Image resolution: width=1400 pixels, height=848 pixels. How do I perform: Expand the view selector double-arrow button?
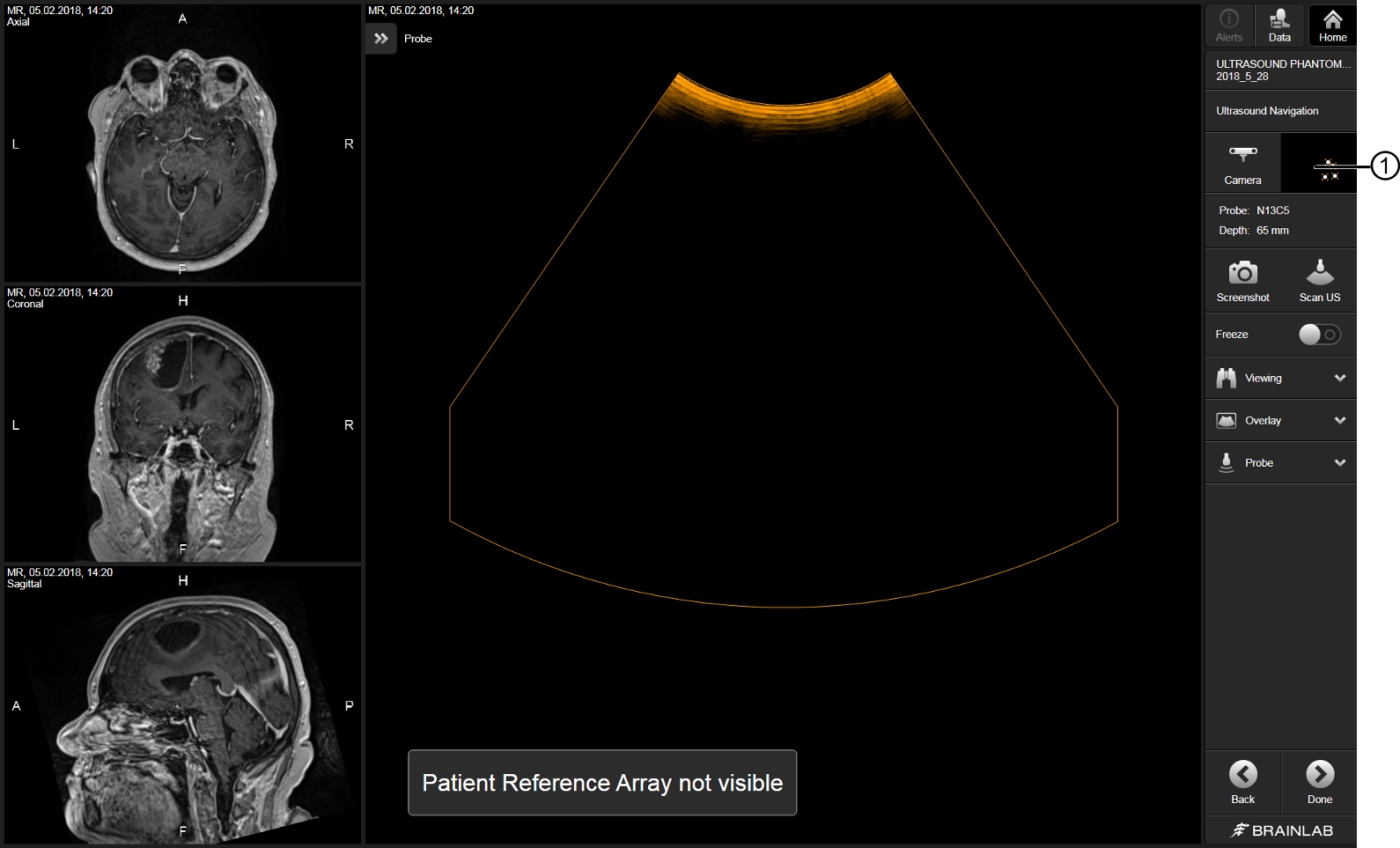[x=381, y=39]
